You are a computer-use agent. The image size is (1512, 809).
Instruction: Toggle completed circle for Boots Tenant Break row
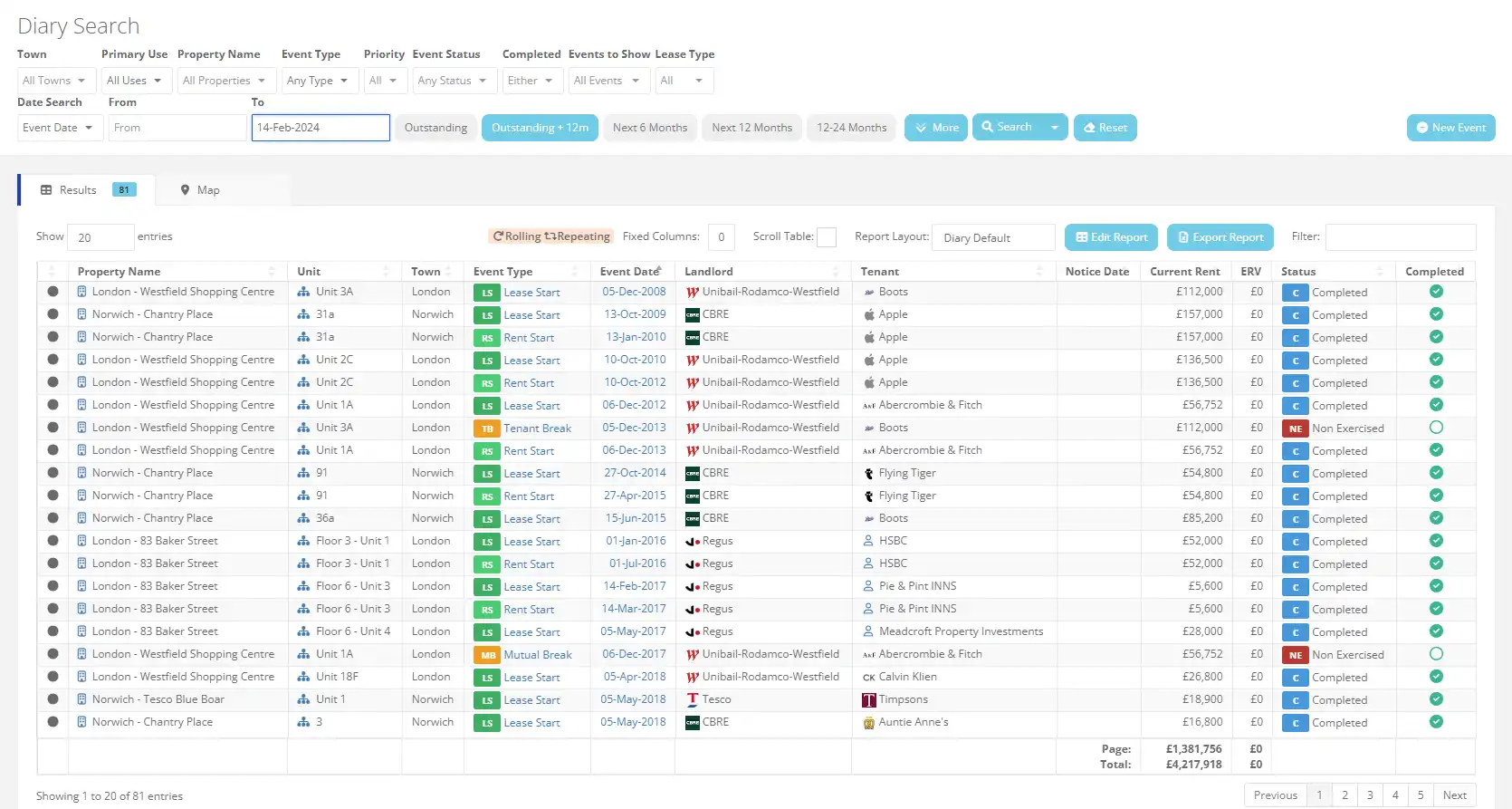(1436, 428)
